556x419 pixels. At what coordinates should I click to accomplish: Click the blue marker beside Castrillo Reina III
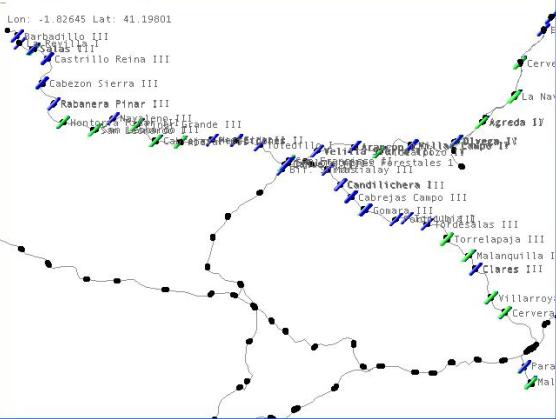(47, 58)
